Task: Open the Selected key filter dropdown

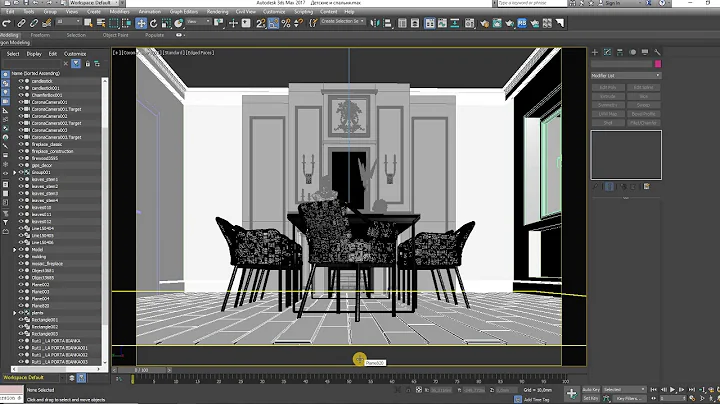Action: click(x=624, y=390)
